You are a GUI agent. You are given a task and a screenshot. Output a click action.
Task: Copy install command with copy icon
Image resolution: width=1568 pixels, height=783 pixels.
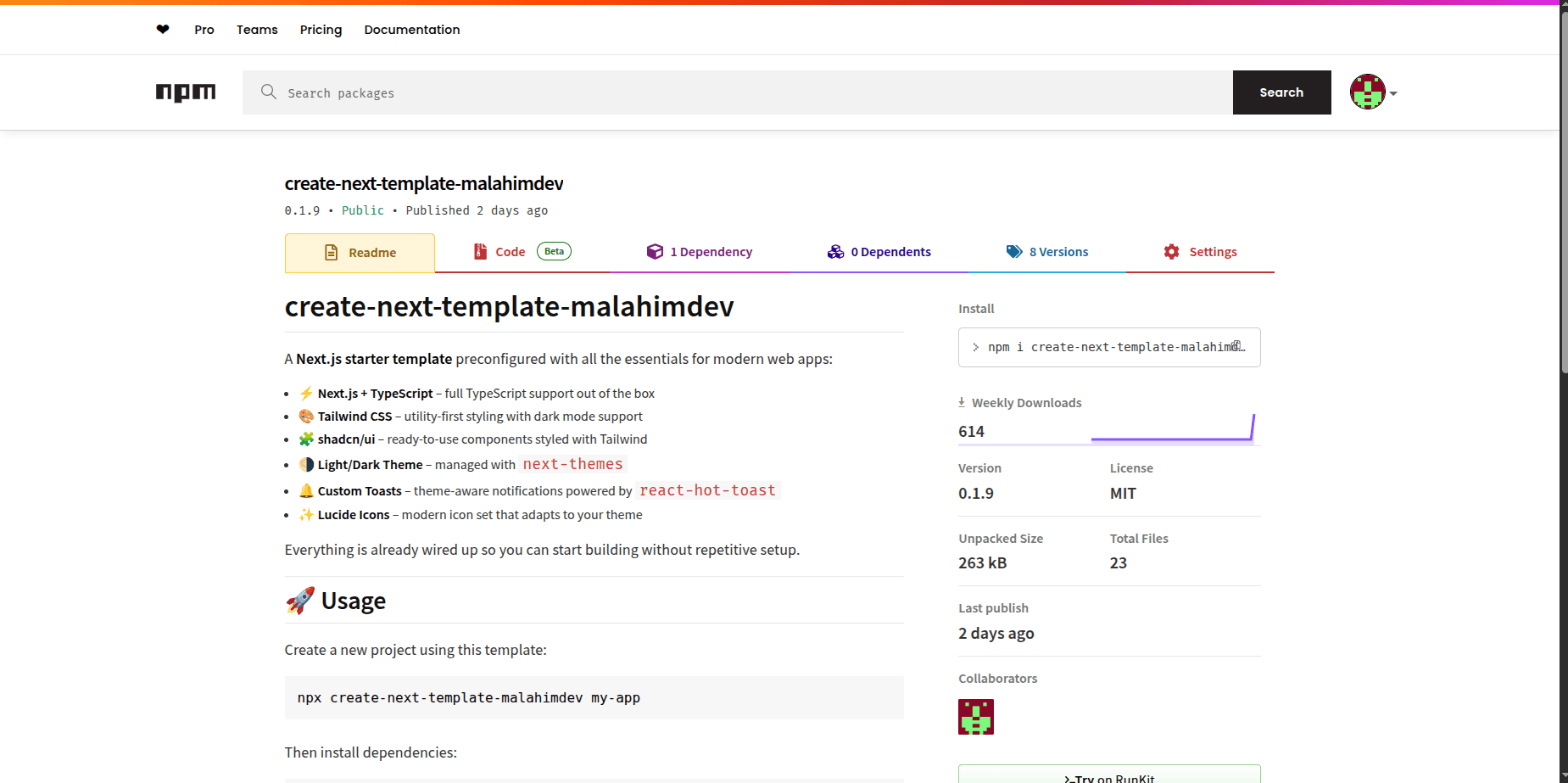(x=1237, y=346)
